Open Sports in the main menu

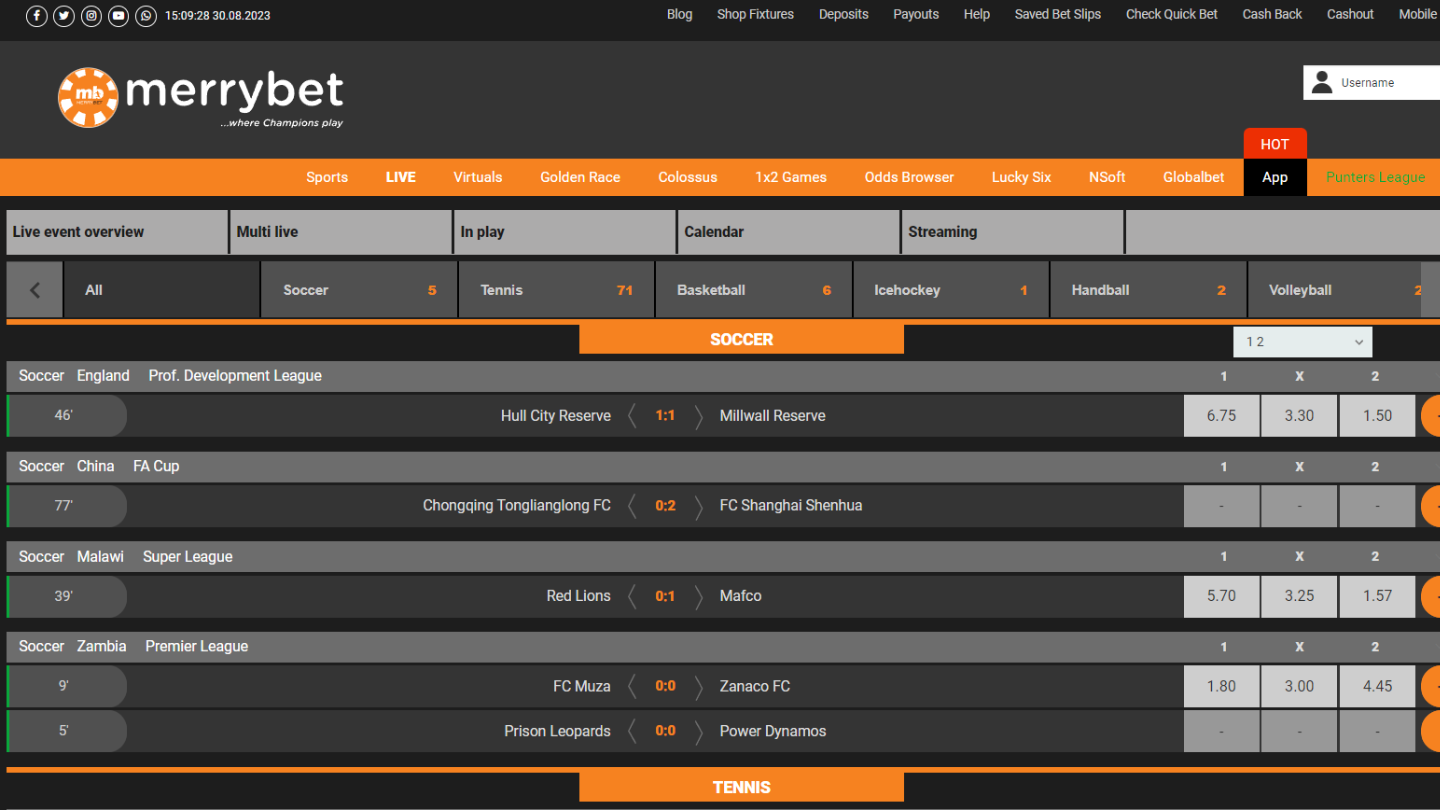point(327,177)
